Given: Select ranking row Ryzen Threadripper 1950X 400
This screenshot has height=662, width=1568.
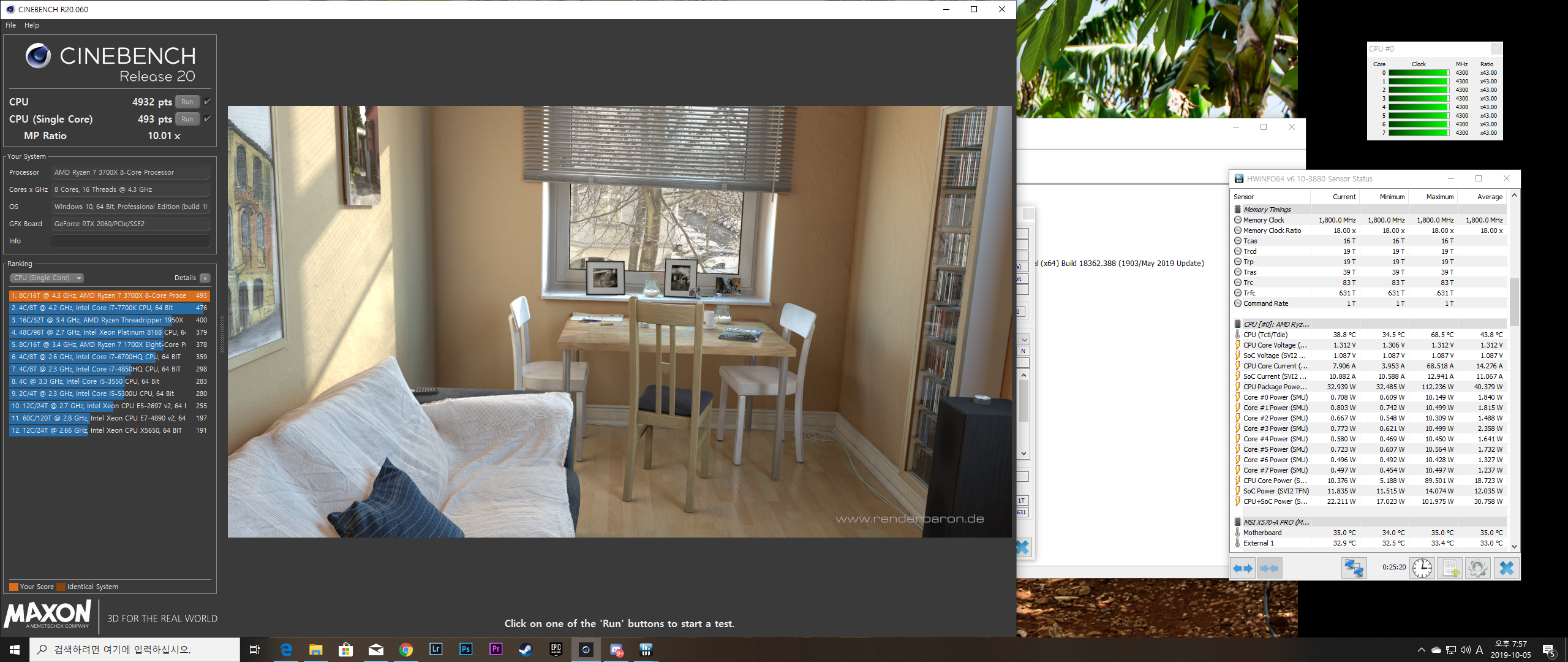Looking at the screenshot, I should click(x=110, y=320).
